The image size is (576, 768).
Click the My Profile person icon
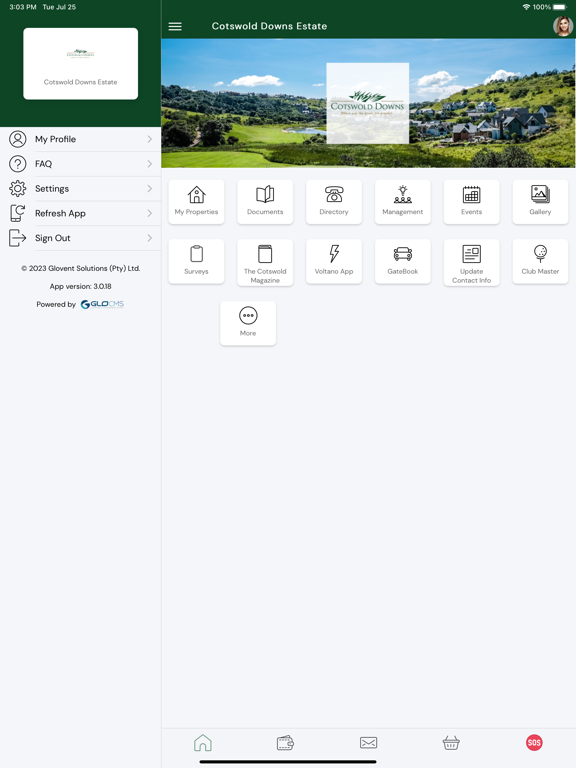18,139
